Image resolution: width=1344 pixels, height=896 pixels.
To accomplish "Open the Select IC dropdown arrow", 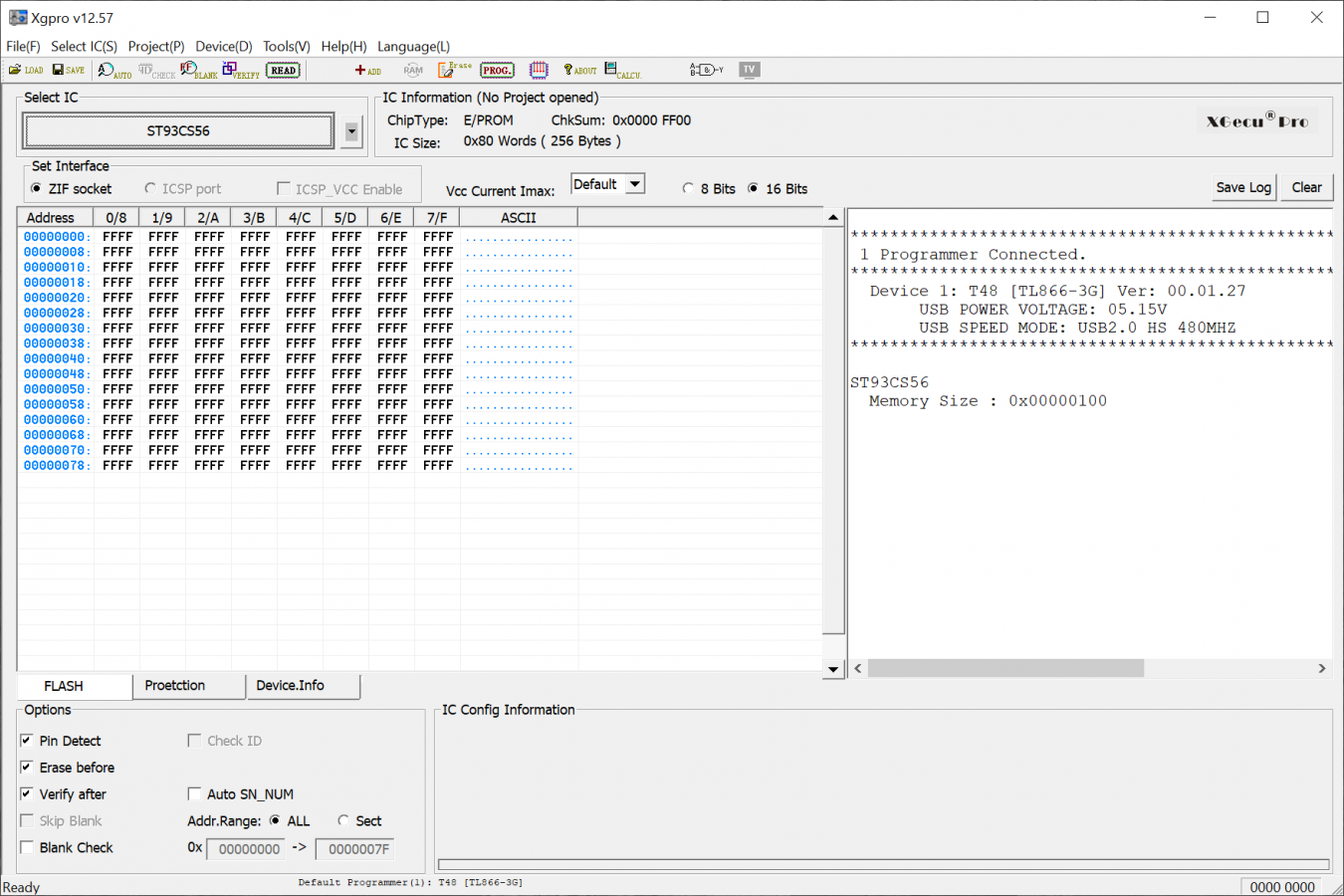I will 351,131.
